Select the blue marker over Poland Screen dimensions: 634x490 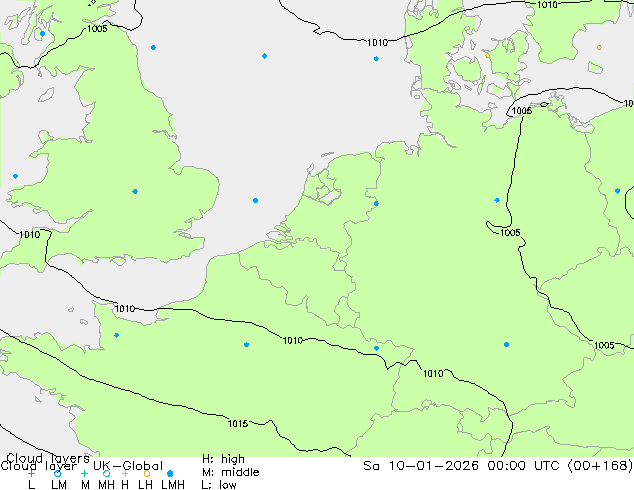pos(617,191)
